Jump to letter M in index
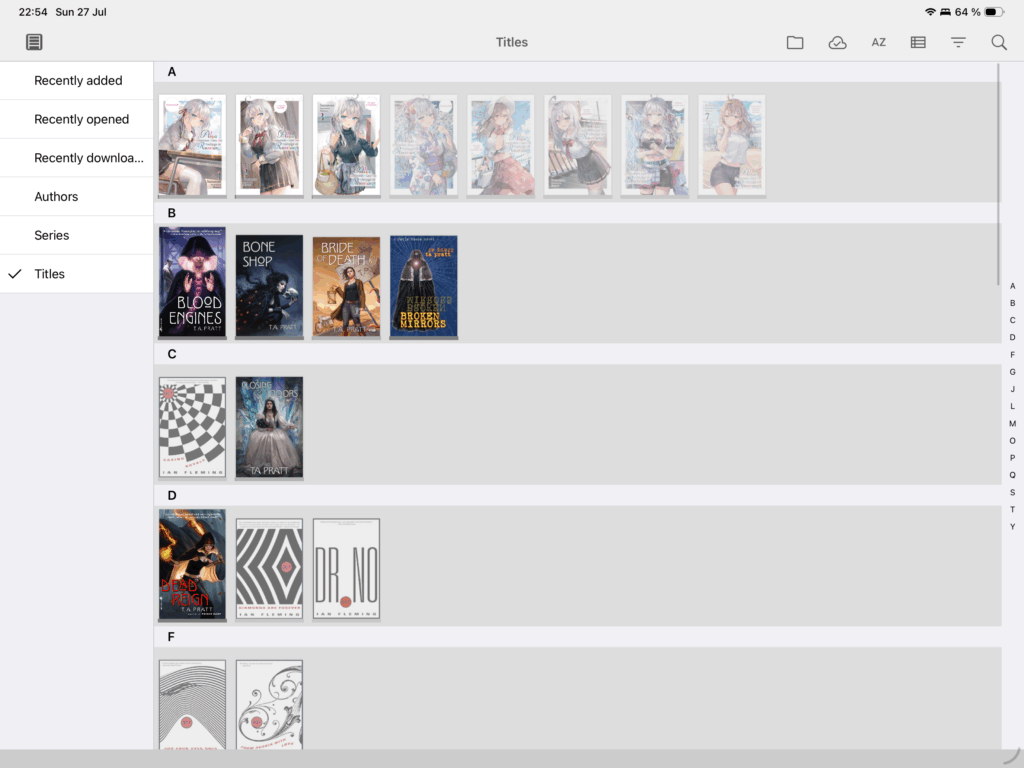The width and height of the screenshot is (1024, 768). (x=1012, y=423)
